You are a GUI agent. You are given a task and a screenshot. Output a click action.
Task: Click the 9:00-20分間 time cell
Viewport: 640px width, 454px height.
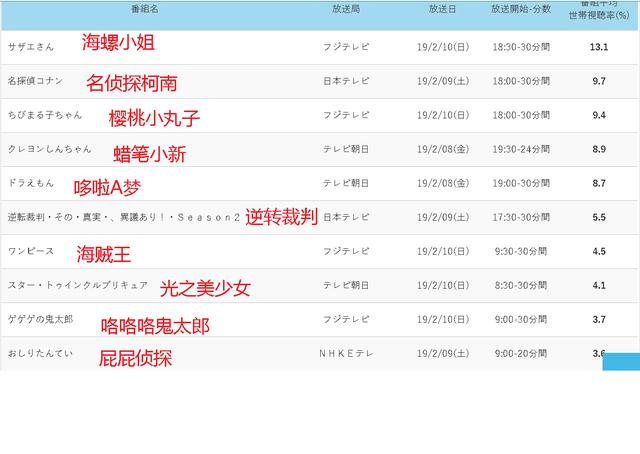(521, 353)
